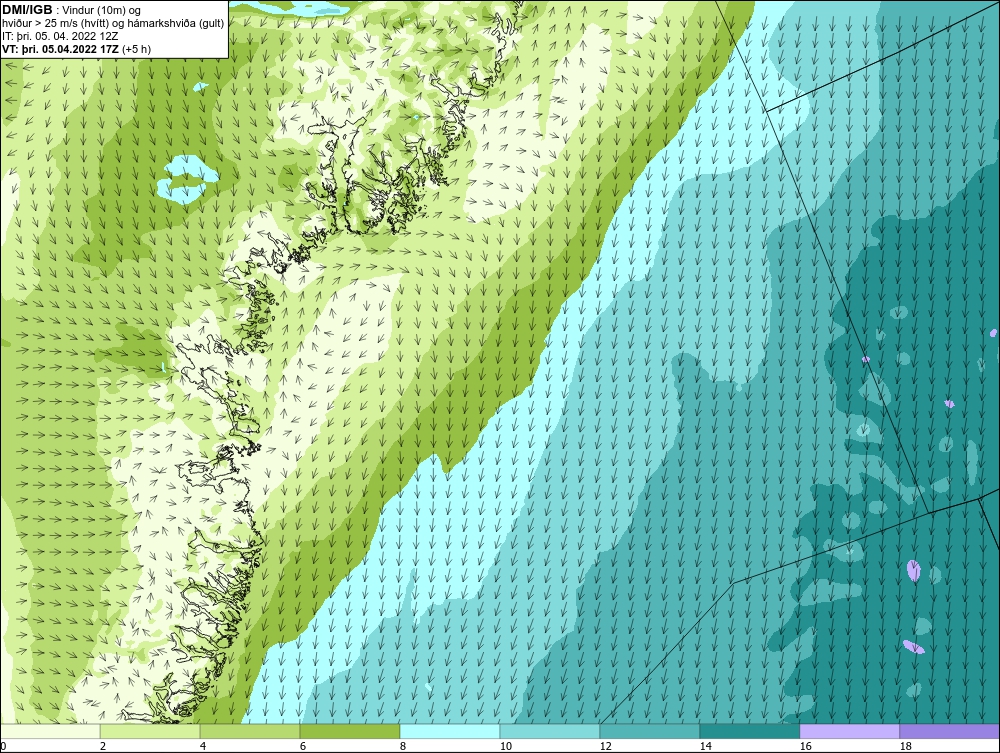This screenshot has width=1000, height=753.
Task: Click the 14–16 m/s dark teal legend swatch
Action: point(749,731)
